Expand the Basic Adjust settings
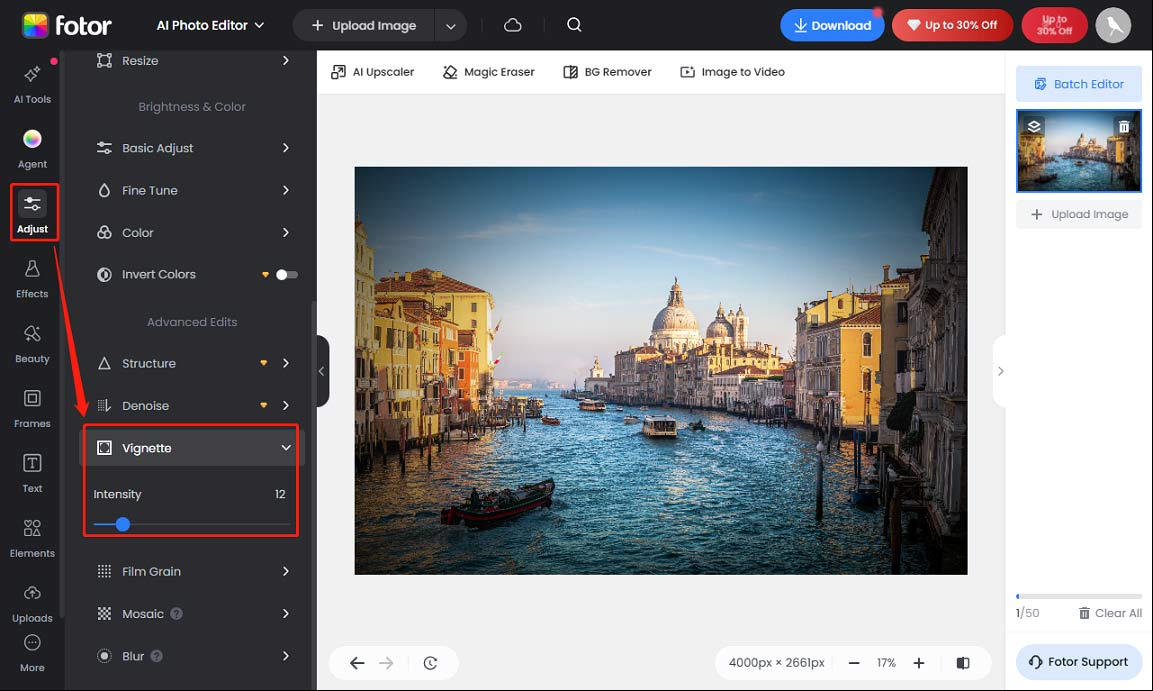This screenshot has width=1153, height=691. click(190, 147)
